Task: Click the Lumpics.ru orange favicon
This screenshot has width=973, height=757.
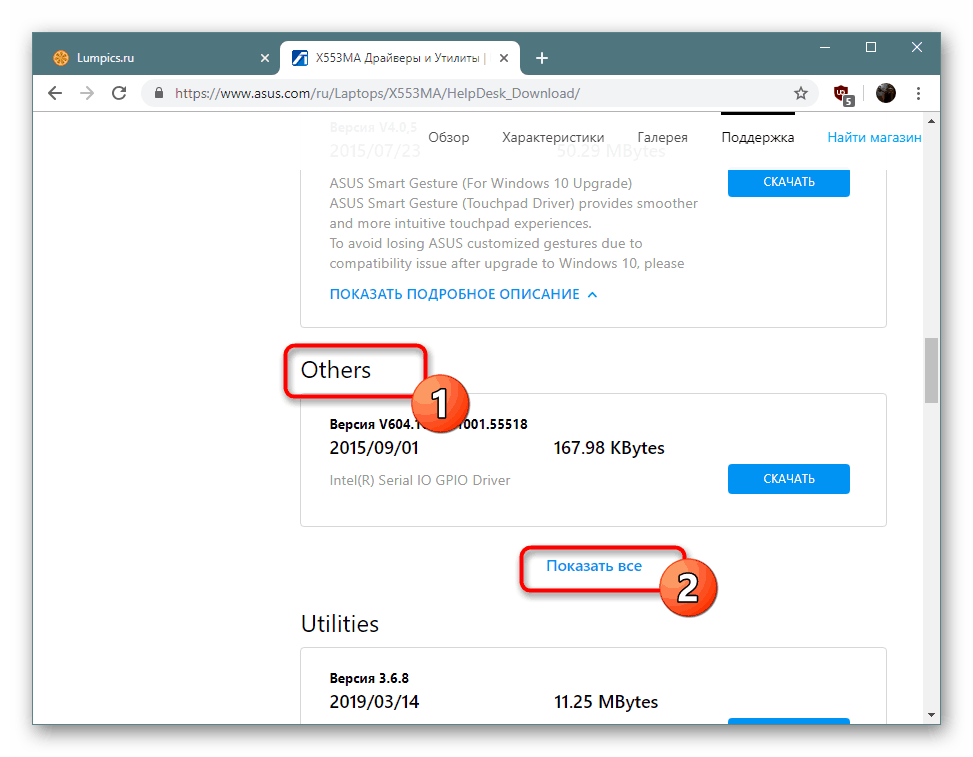Action: pyautogui.click(x=61, y=58)
